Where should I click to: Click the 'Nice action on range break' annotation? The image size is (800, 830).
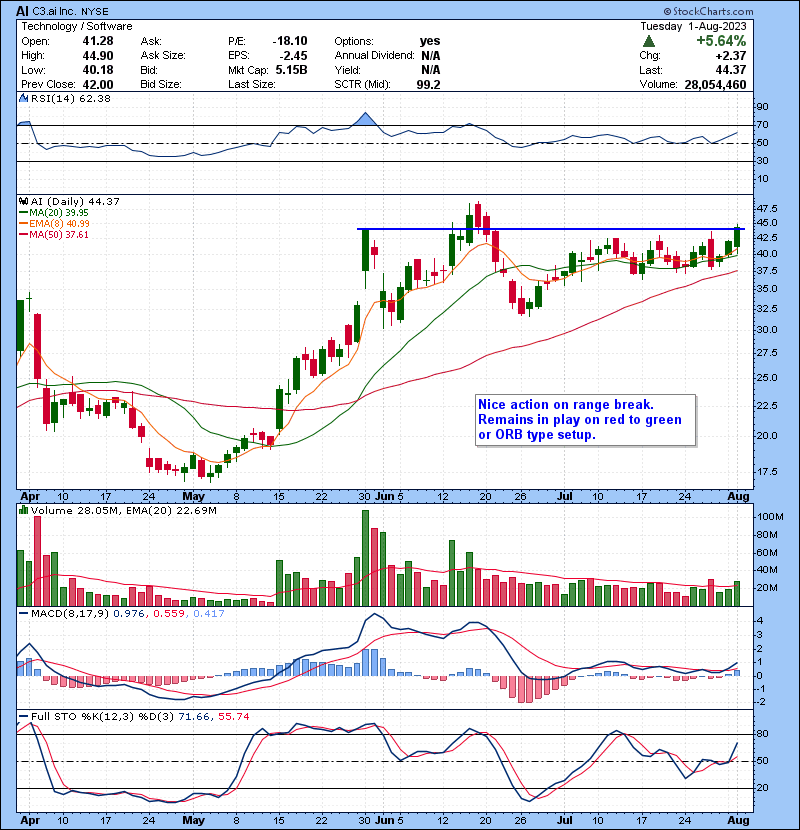point(585,420)
